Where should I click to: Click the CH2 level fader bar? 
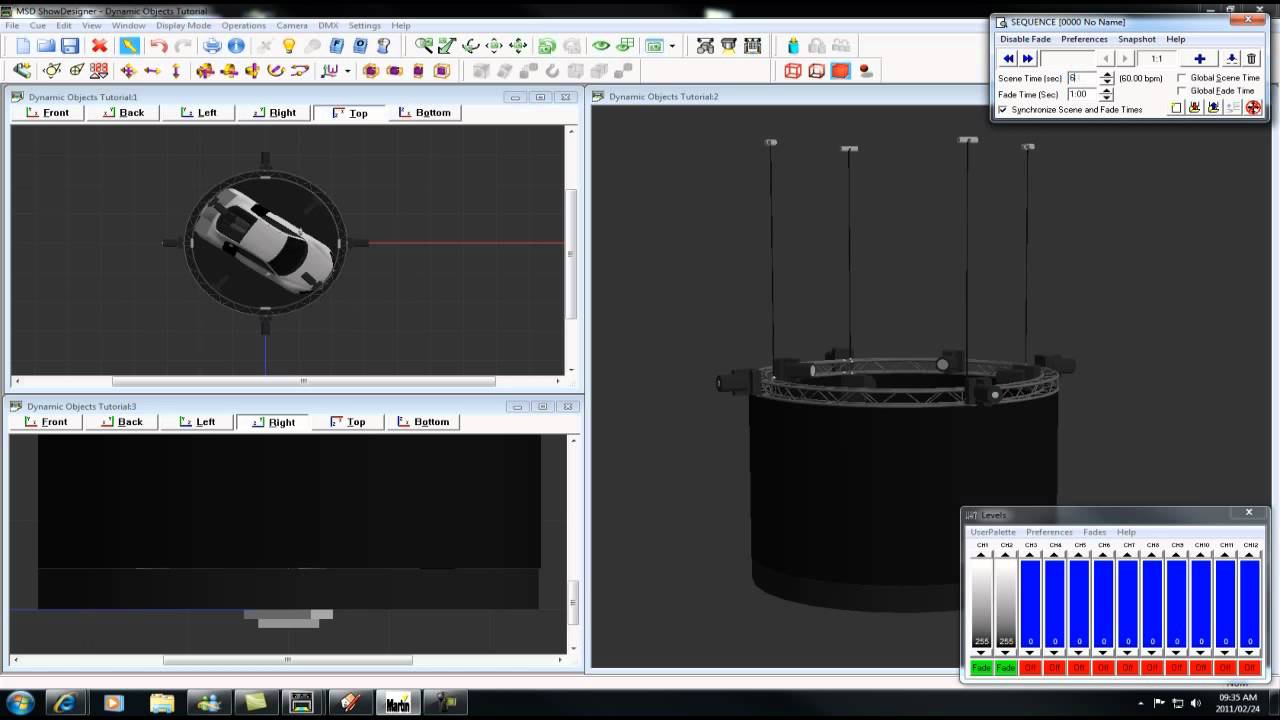(1006, 604)
